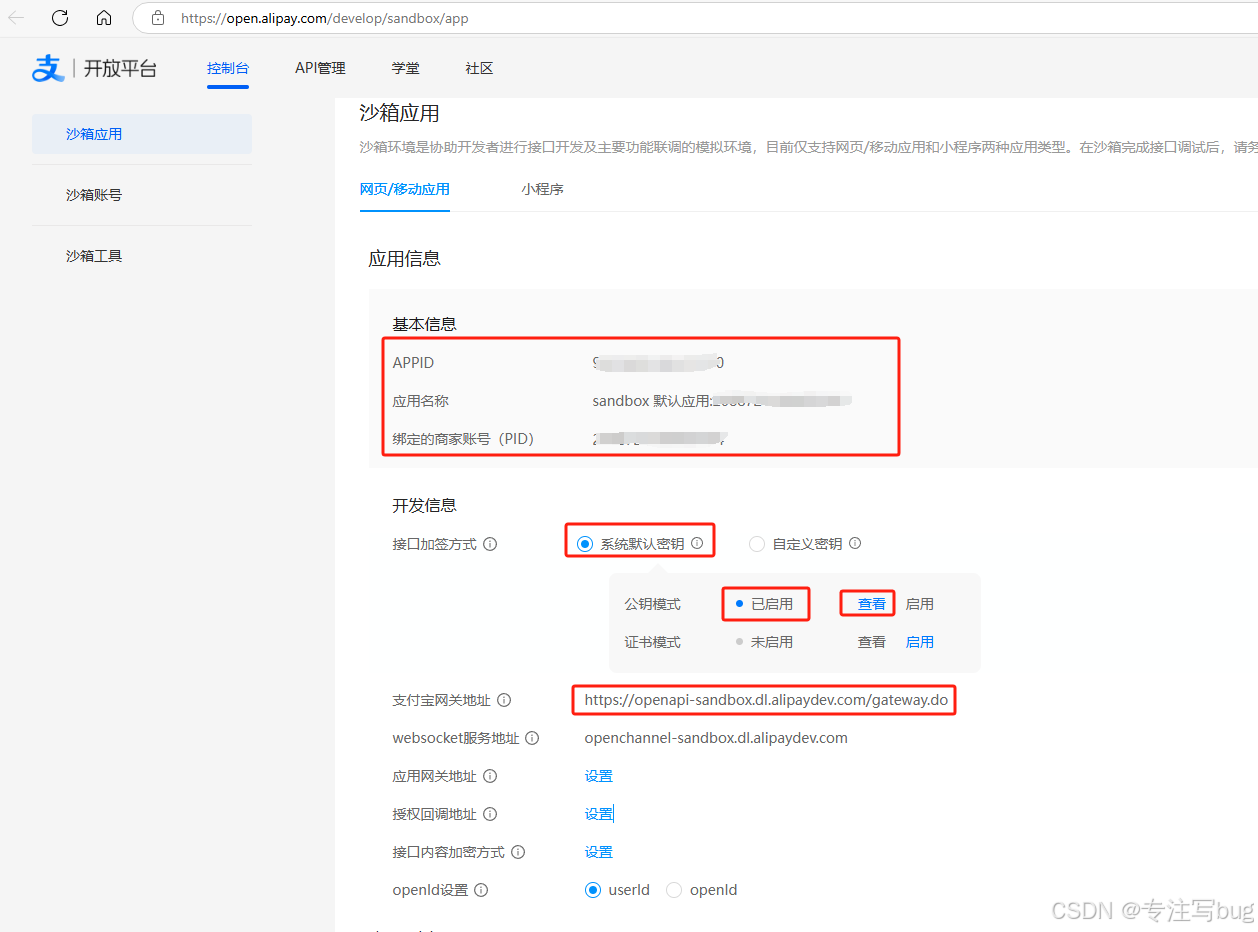Select 系统默认密钥 radio option

[x=586, y=544]
